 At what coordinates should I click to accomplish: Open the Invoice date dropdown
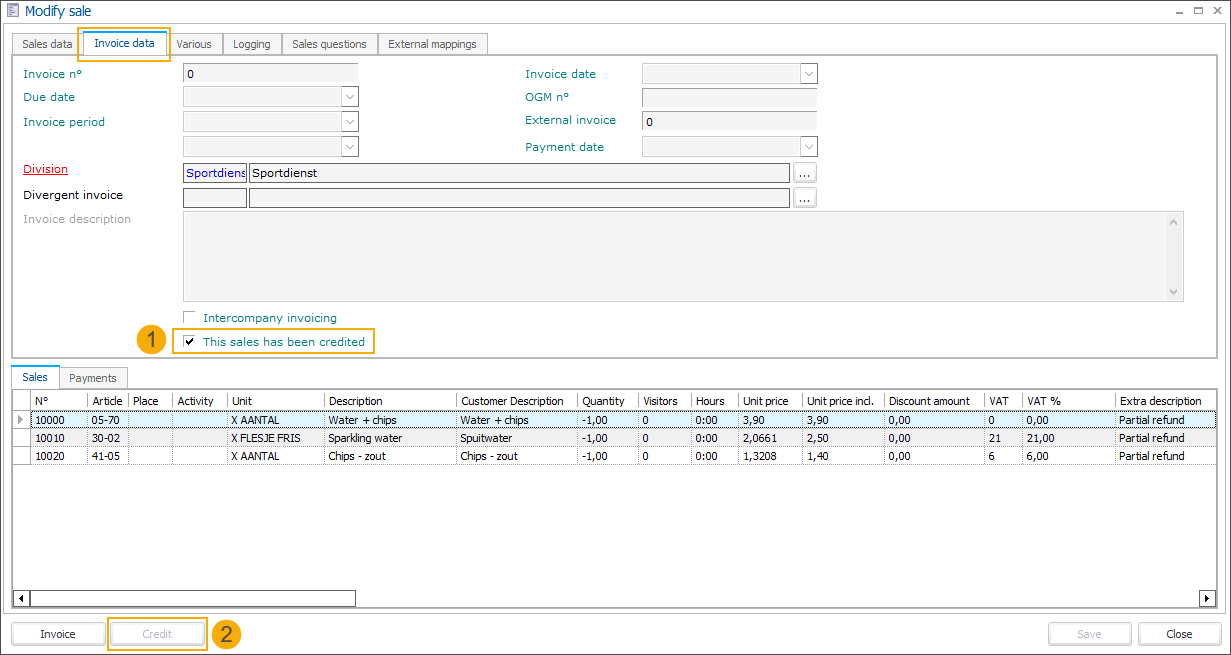[809, 74]
